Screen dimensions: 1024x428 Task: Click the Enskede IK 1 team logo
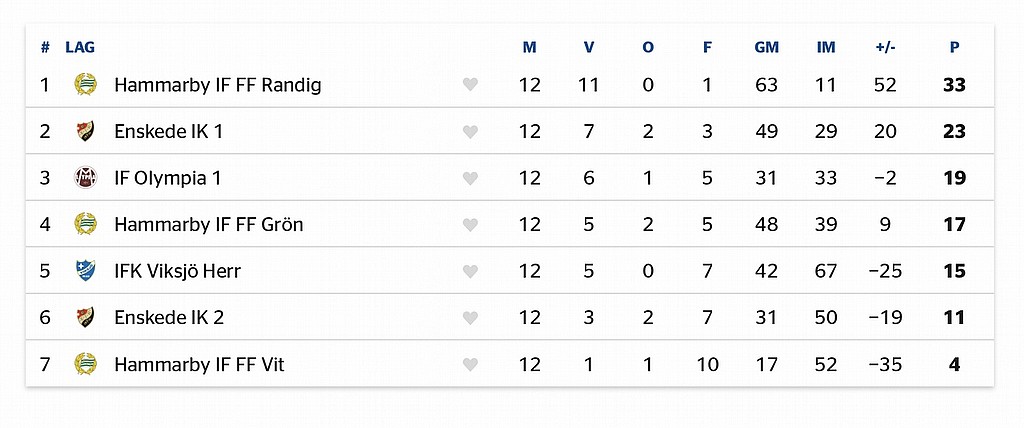coord(86,131)
